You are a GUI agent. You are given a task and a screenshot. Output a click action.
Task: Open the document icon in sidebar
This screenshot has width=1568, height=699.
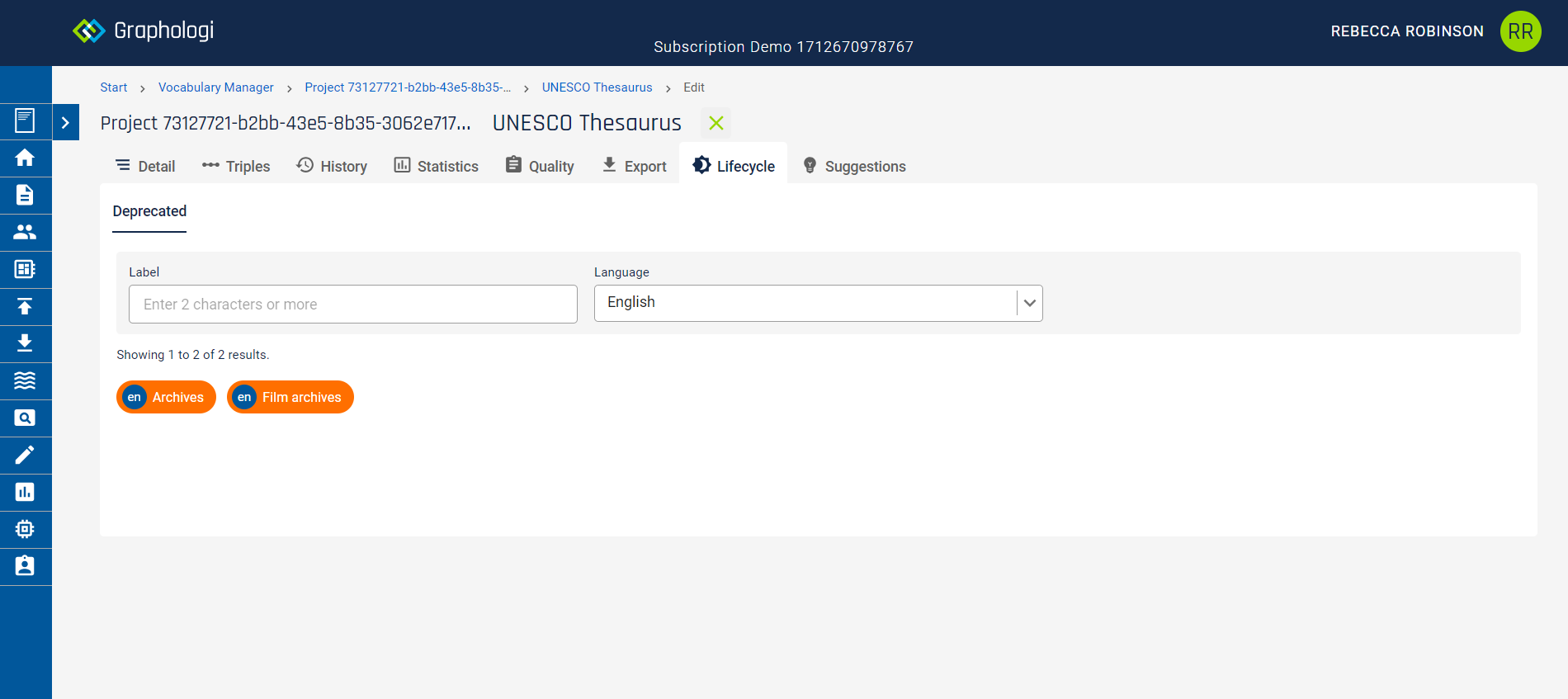(25, 195)
